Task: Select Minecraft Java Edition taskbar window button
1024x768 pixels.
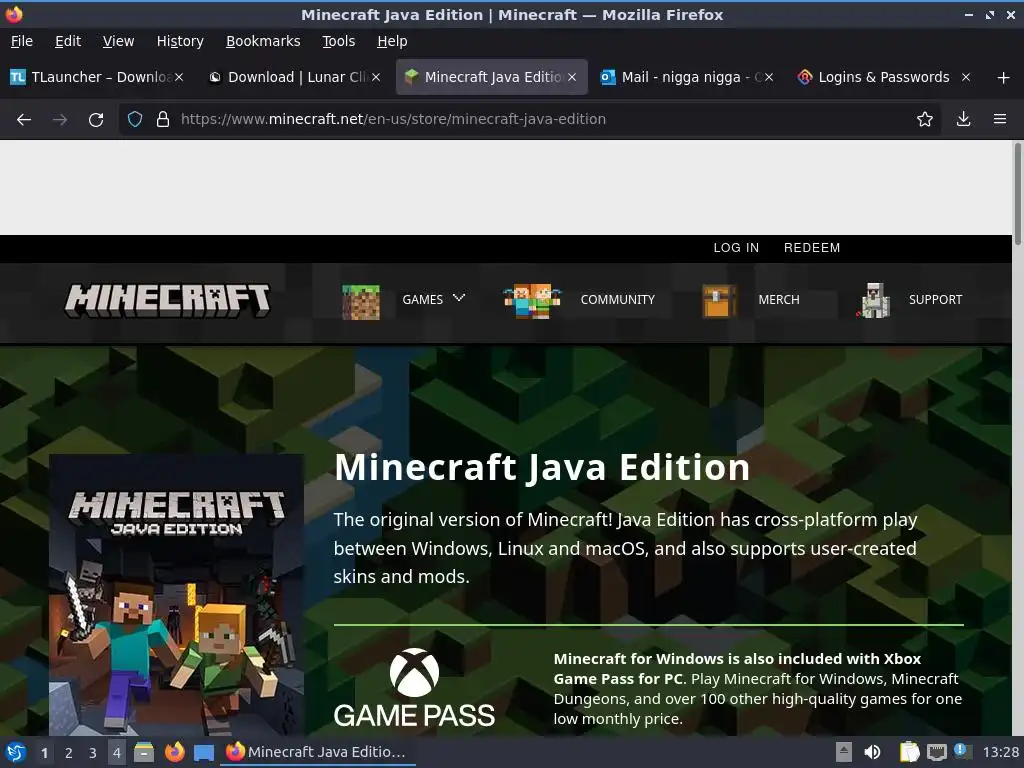Action: click(x=319, y=752)
